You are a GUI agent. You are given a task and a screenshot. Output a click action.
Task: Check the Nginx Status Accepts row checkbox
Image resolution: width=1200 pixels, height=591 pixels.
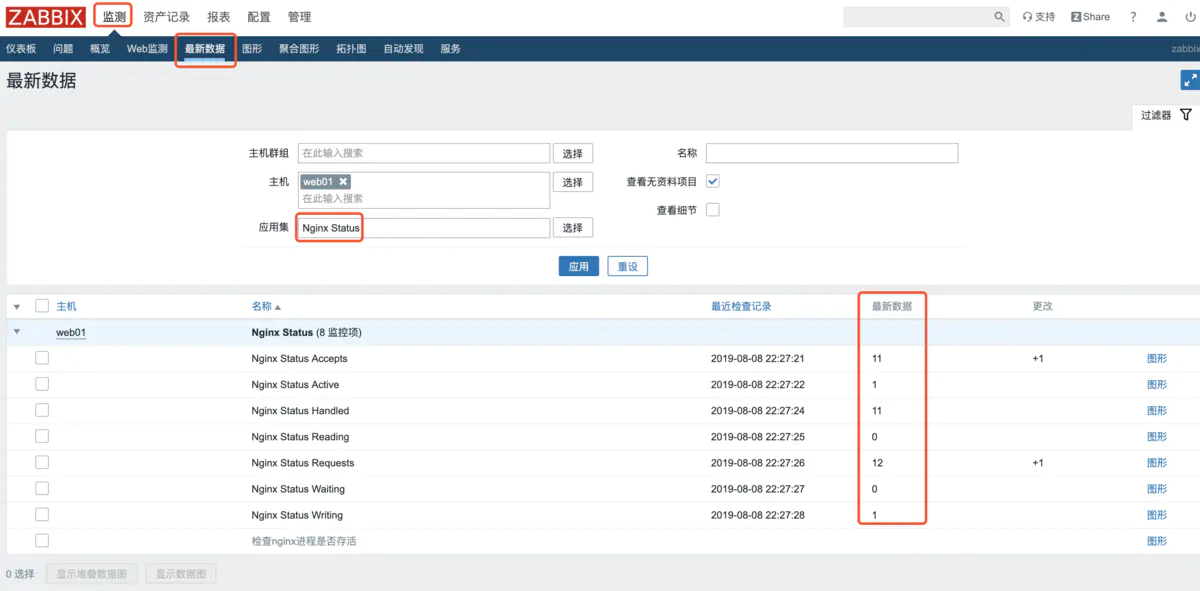tap(42, 358)
